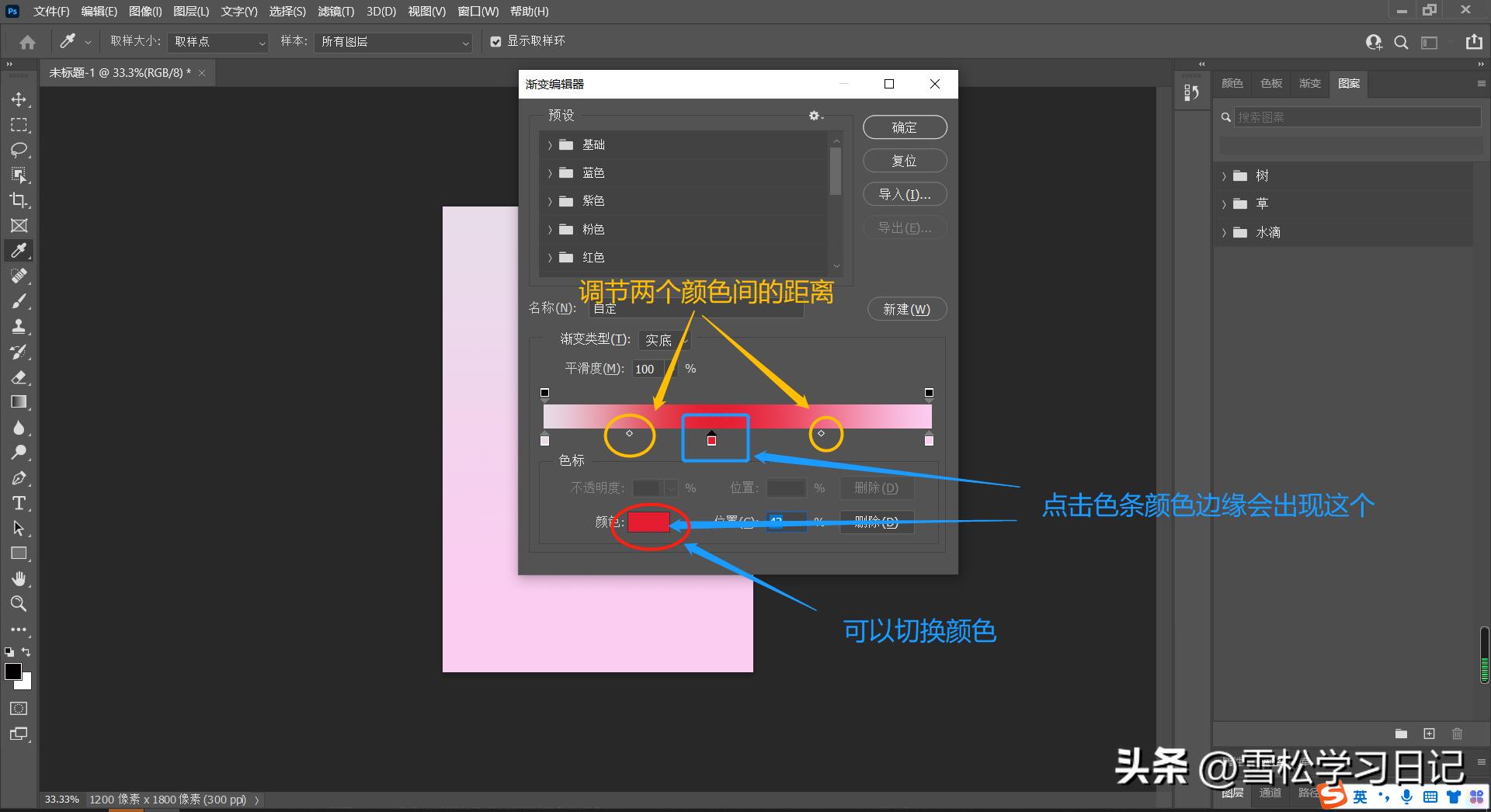Toggle the 显示取样环 checkbox
Image resolution: width=1491 pixels, height=812 pixels.
[496, 41]
